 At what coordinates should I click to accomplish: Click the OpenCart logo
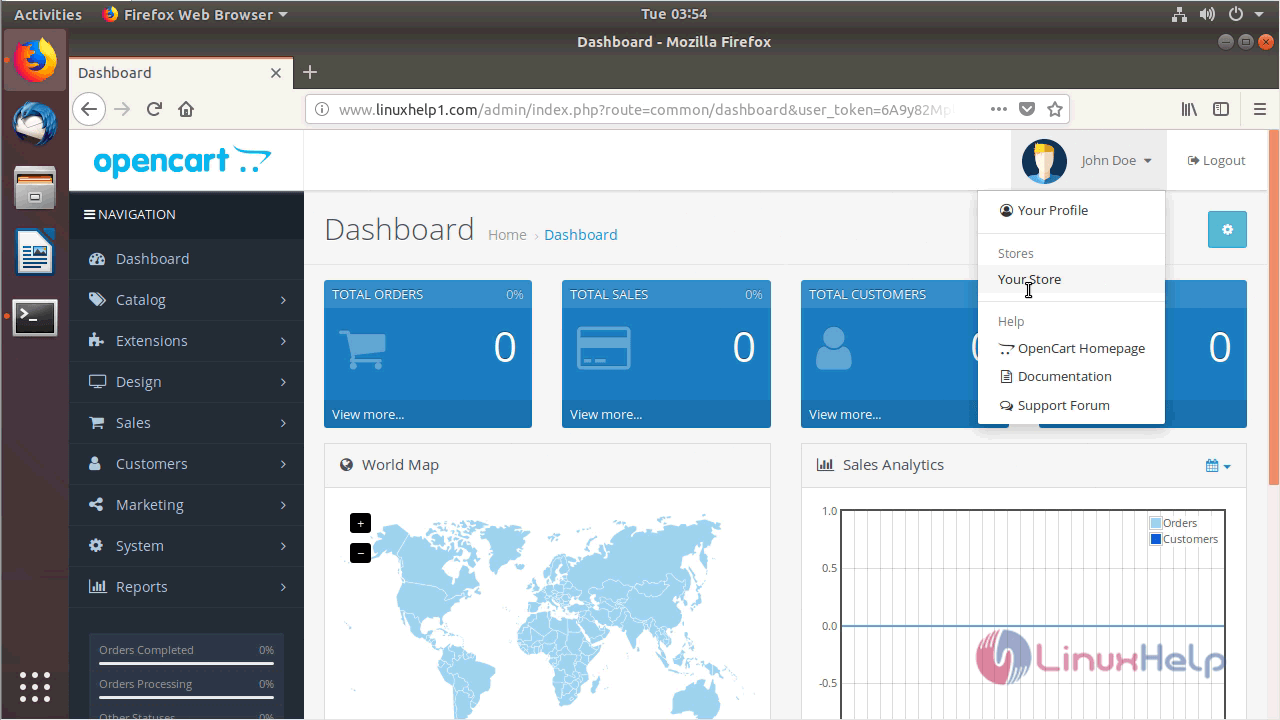tap(182, 161)
